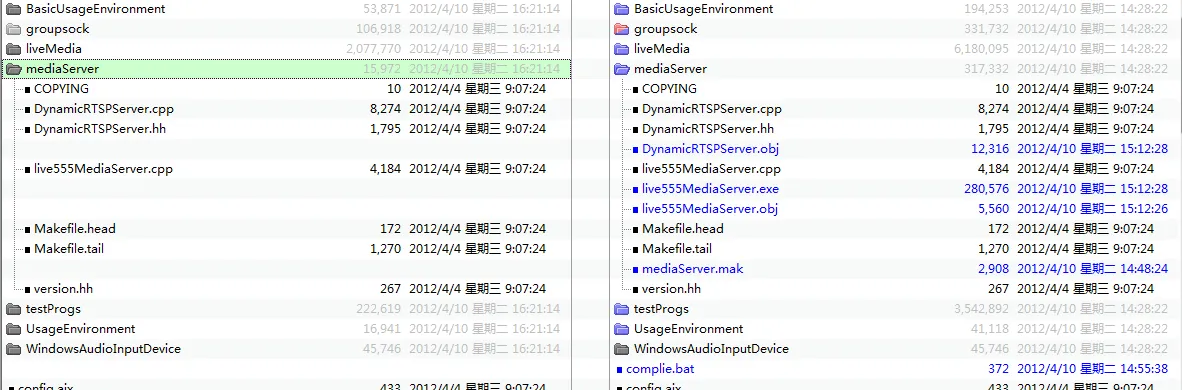Click the testProgs folder icon in left pane

point(13,309)
